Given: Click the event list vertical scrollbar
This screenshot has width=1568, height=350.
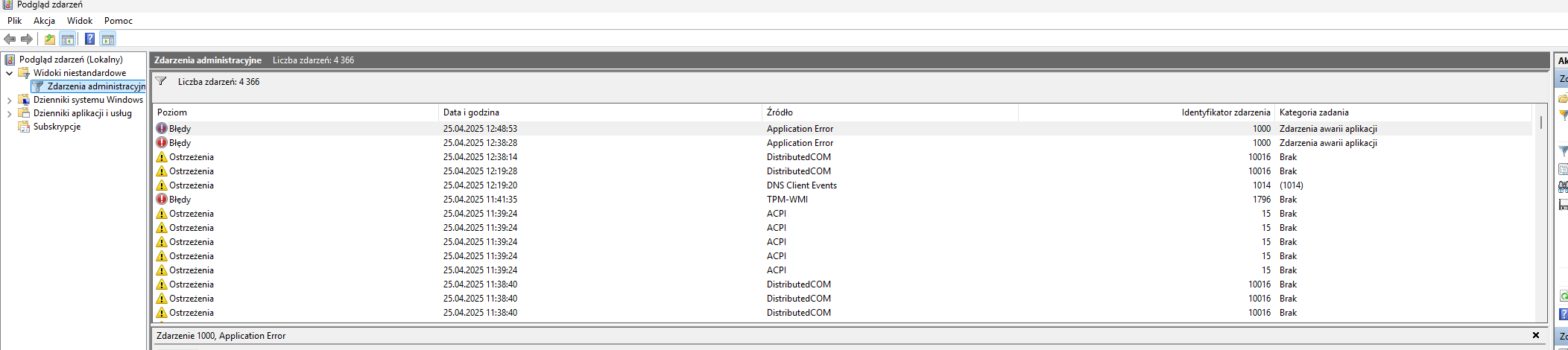Looking at the screenshot, I should 1540,223.
